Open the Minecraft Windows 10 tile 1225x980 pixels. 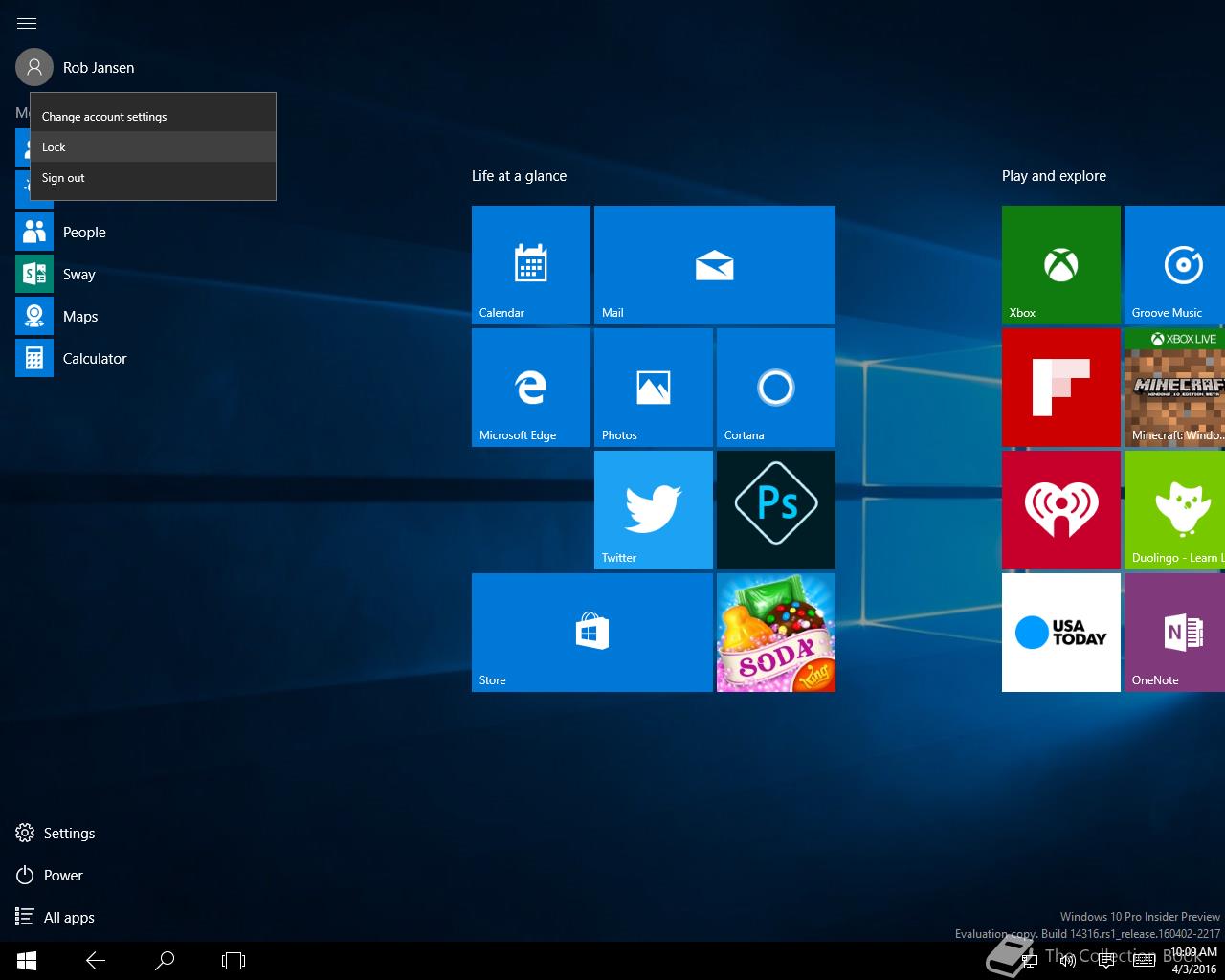pyautogui.click(x=1175, y=388)
